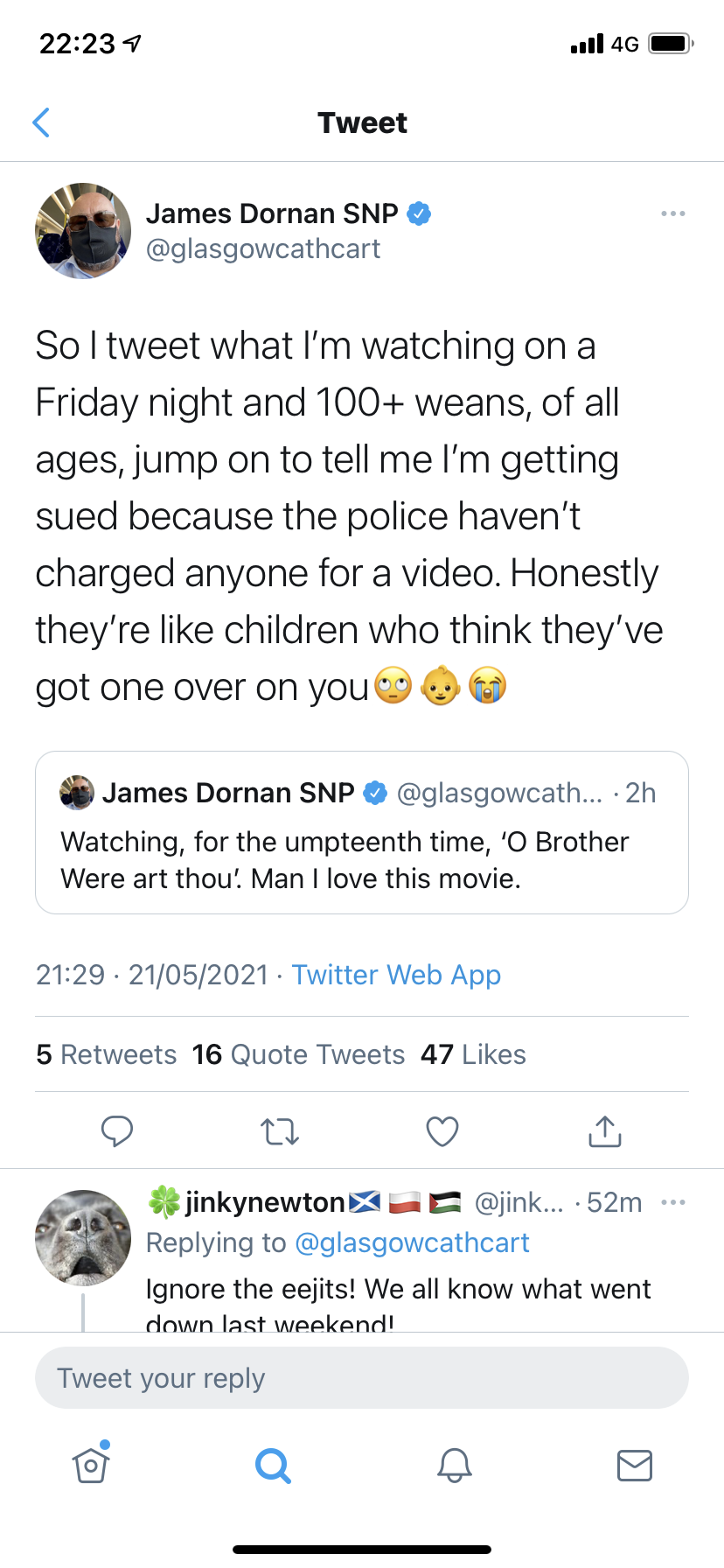The width and height of the screenshot is (724, 1568).
Task: Open James Dornan's large profile picture
Action: point(83,231)
